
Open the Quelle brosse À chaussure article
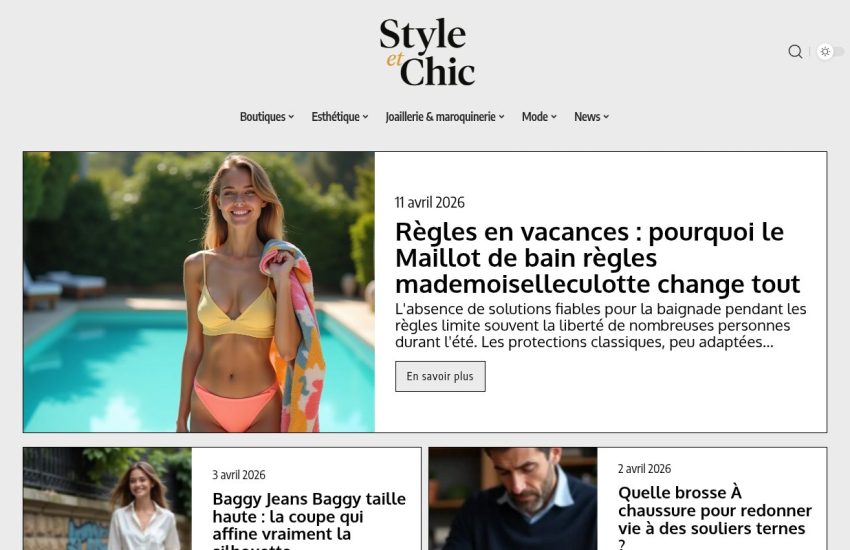[715, 519]
